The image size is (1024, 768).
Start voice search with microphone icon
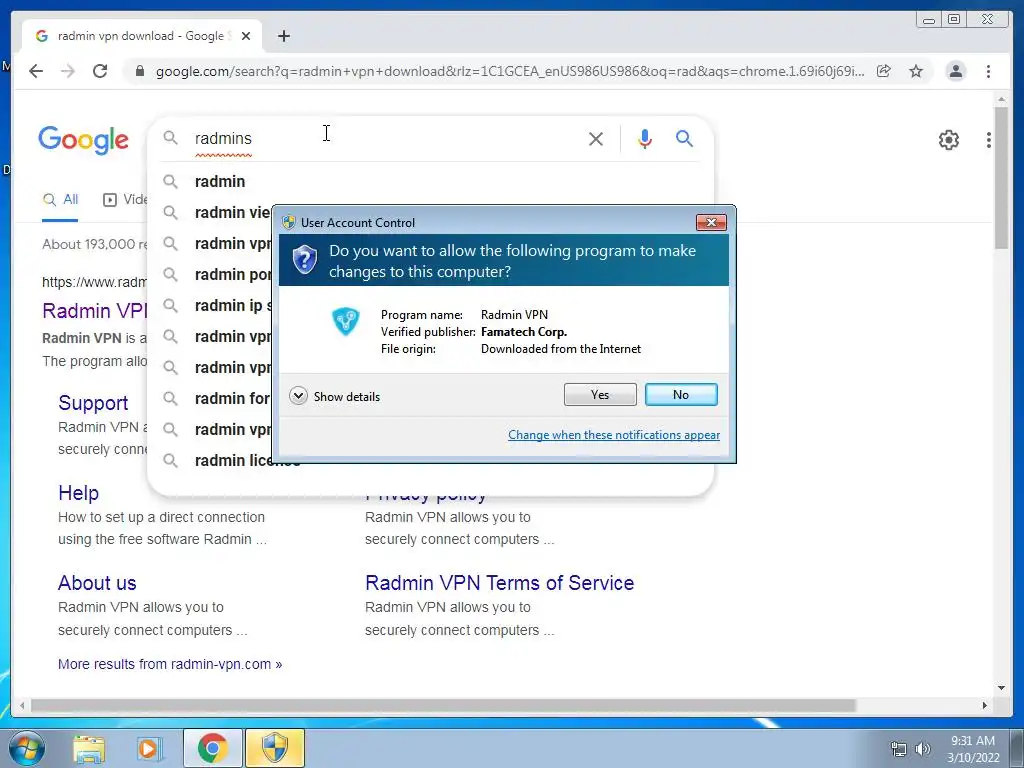click(x=645, y=138)
